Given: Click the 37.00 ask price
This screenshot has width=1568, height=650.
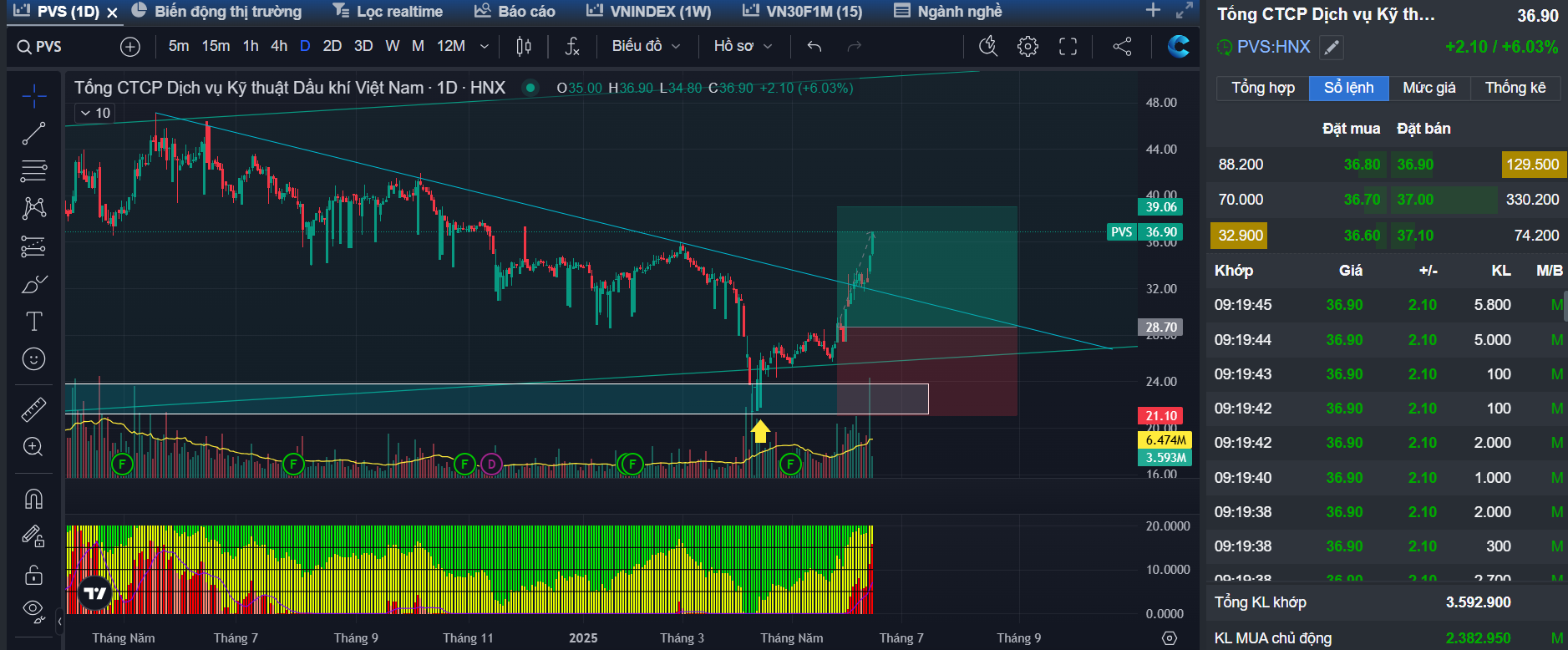Looking at the screenshot, I should (1415, 200).
